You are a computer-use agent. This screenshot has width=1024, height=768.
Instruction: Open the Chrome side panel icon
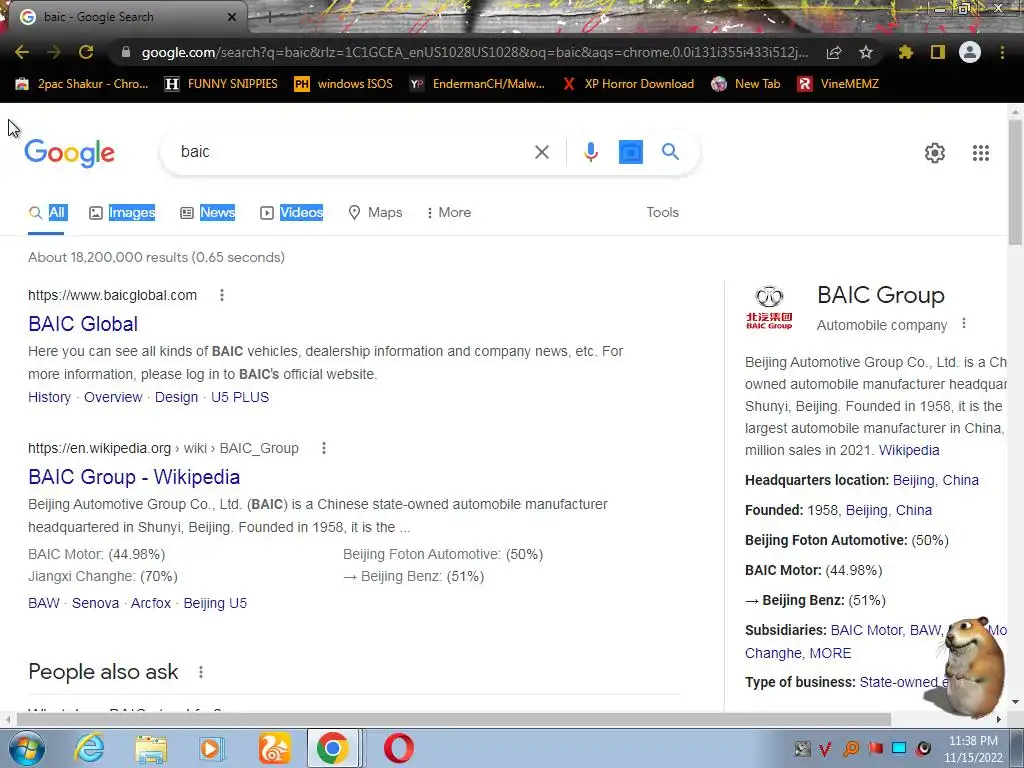click(938, 52)
